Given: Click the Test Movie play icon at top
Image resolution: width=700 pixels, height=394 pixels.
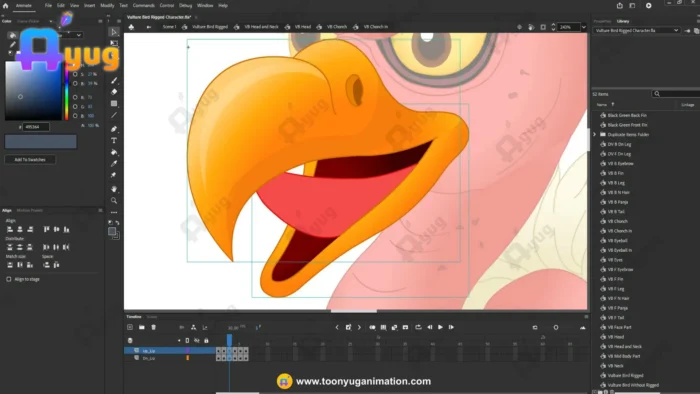Looking at the screenshot, I should click(x=648, y=6).
